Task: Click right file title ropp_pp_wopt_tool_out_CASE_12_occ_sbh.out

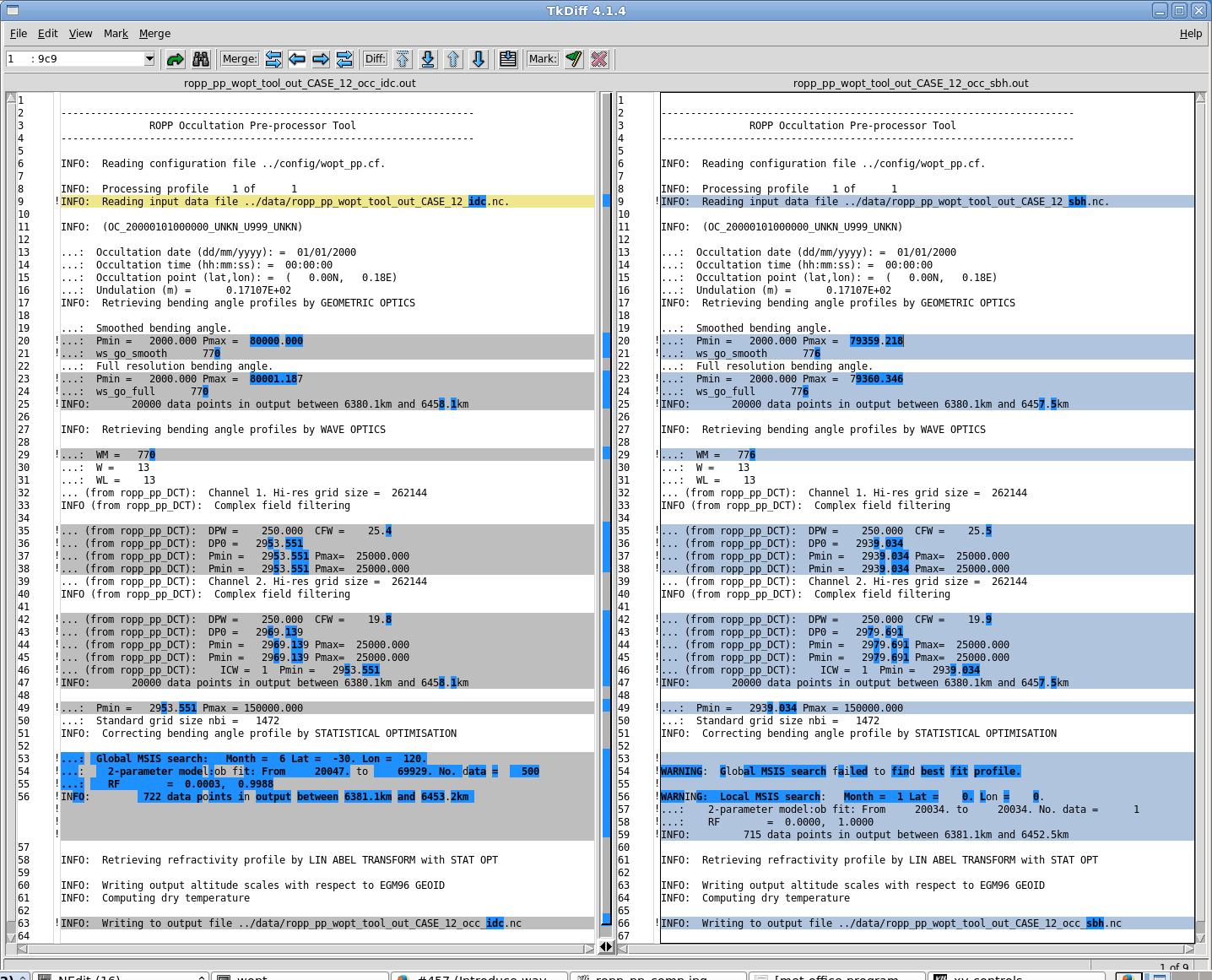Action: [911, 84]
